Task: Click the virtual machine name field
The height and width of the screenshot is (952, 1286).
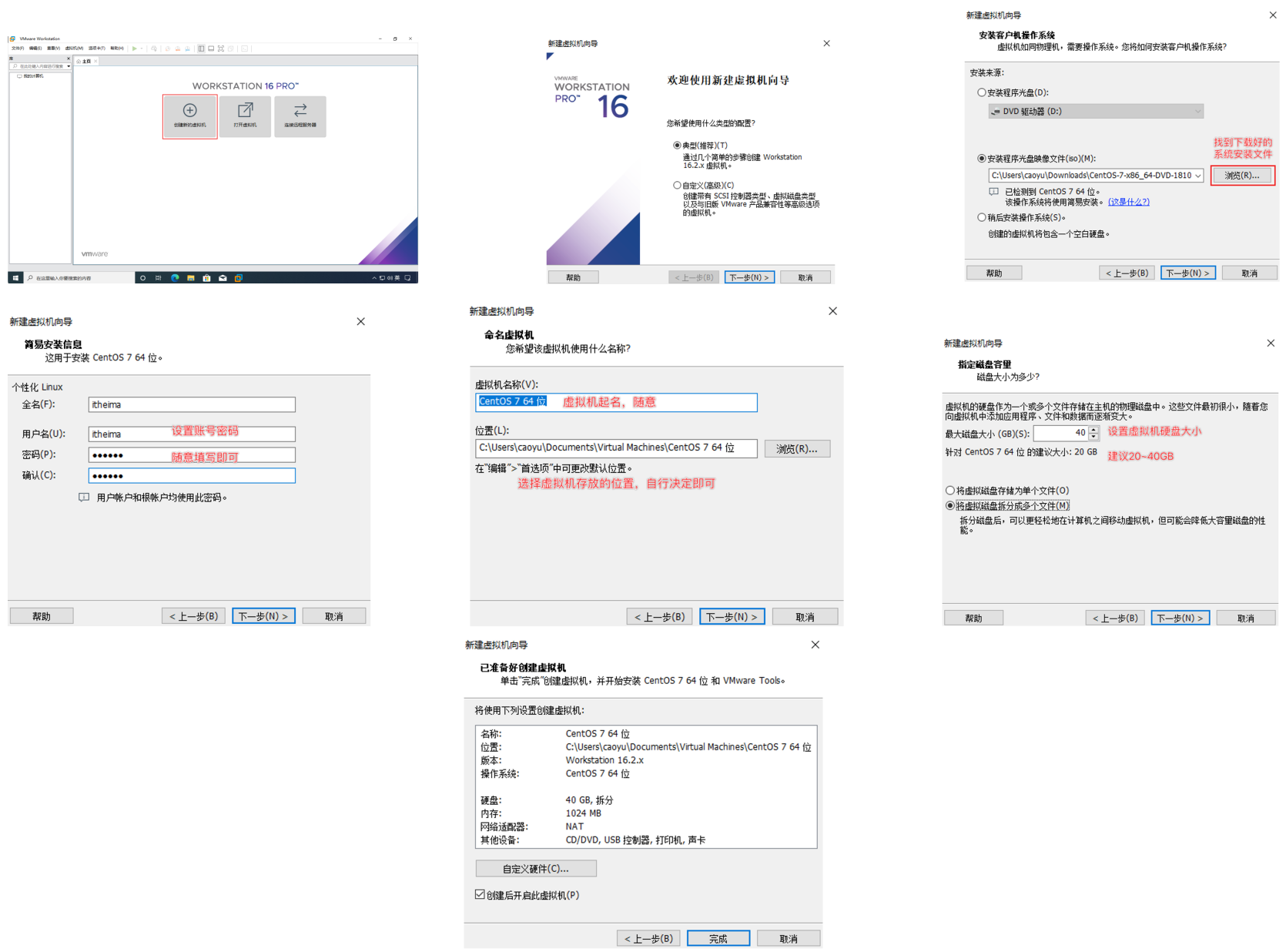Action: pos(616,402)
